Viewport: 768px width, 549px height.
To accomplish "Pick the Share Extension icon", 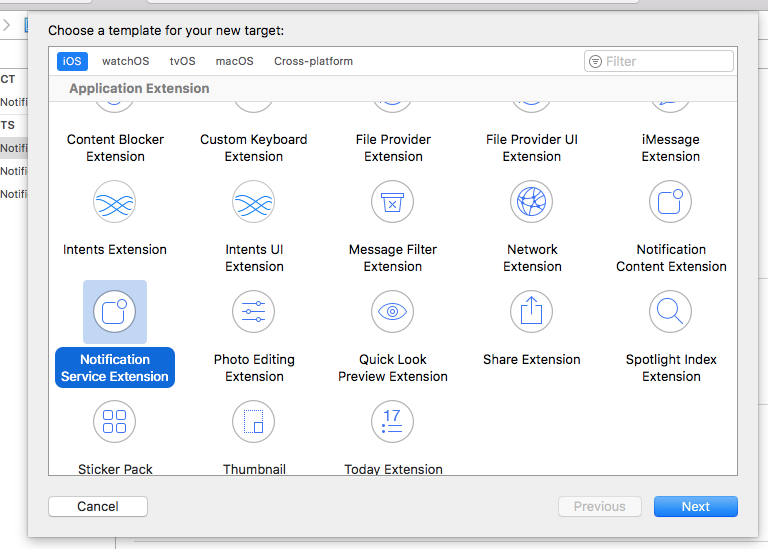I will [x=531, y=311].
